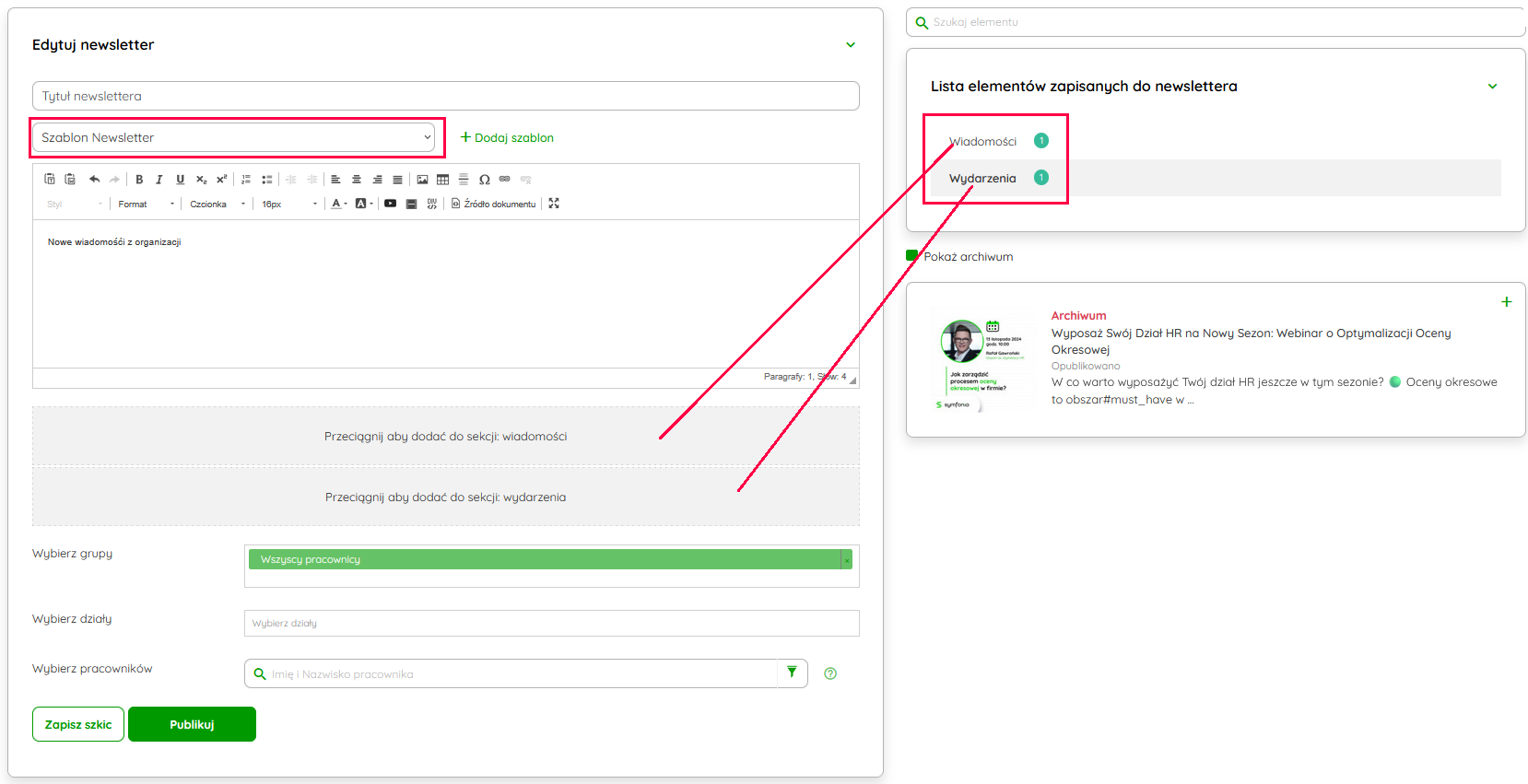Remove the Wszyscy pracownicy group tag
This screenshot has height=784, width=1528.
tap(846, 560)
